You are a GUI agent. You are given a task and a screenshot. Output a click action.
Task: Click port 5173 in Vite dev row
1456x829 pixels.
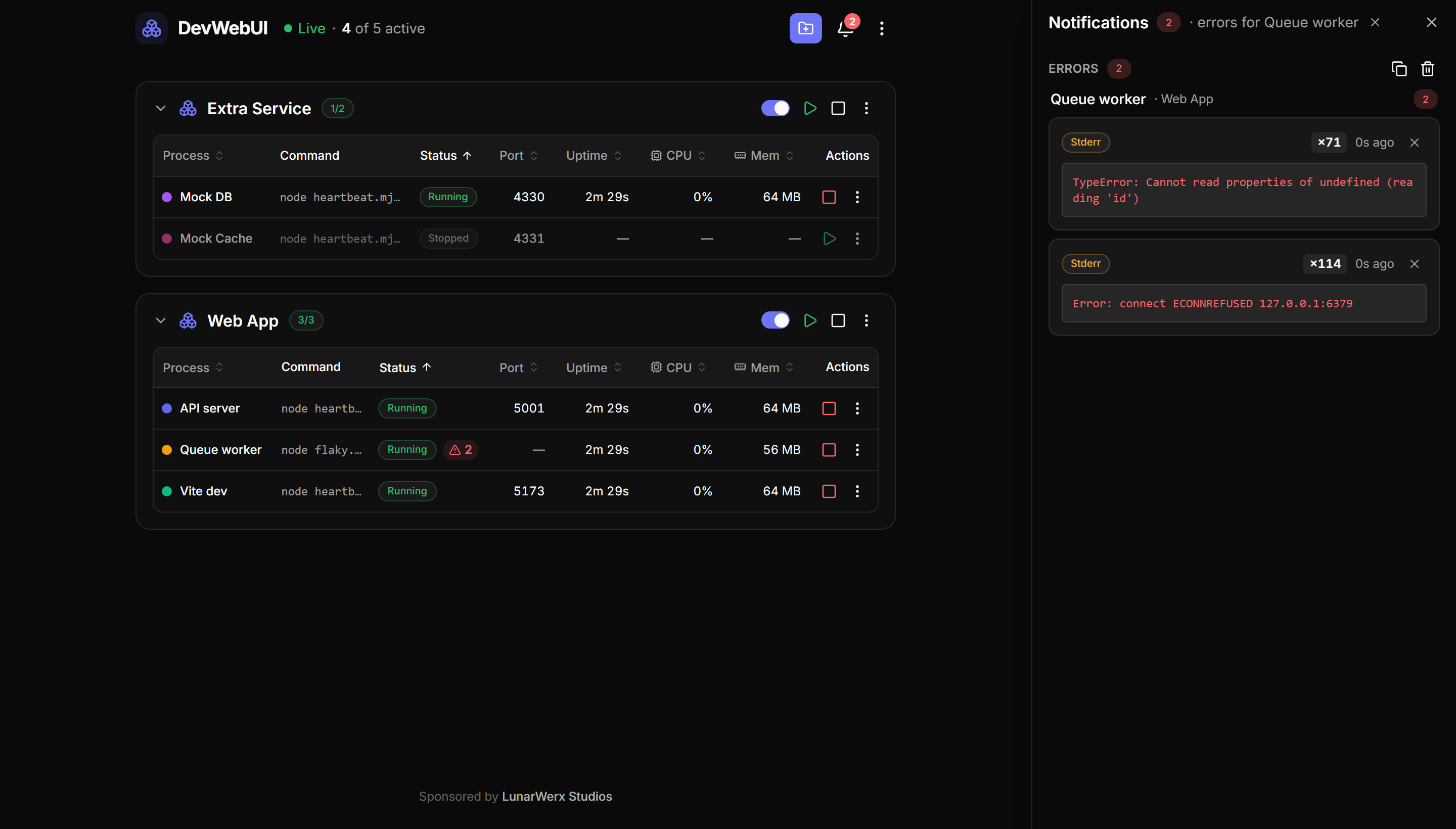click(x=528, y=491)
